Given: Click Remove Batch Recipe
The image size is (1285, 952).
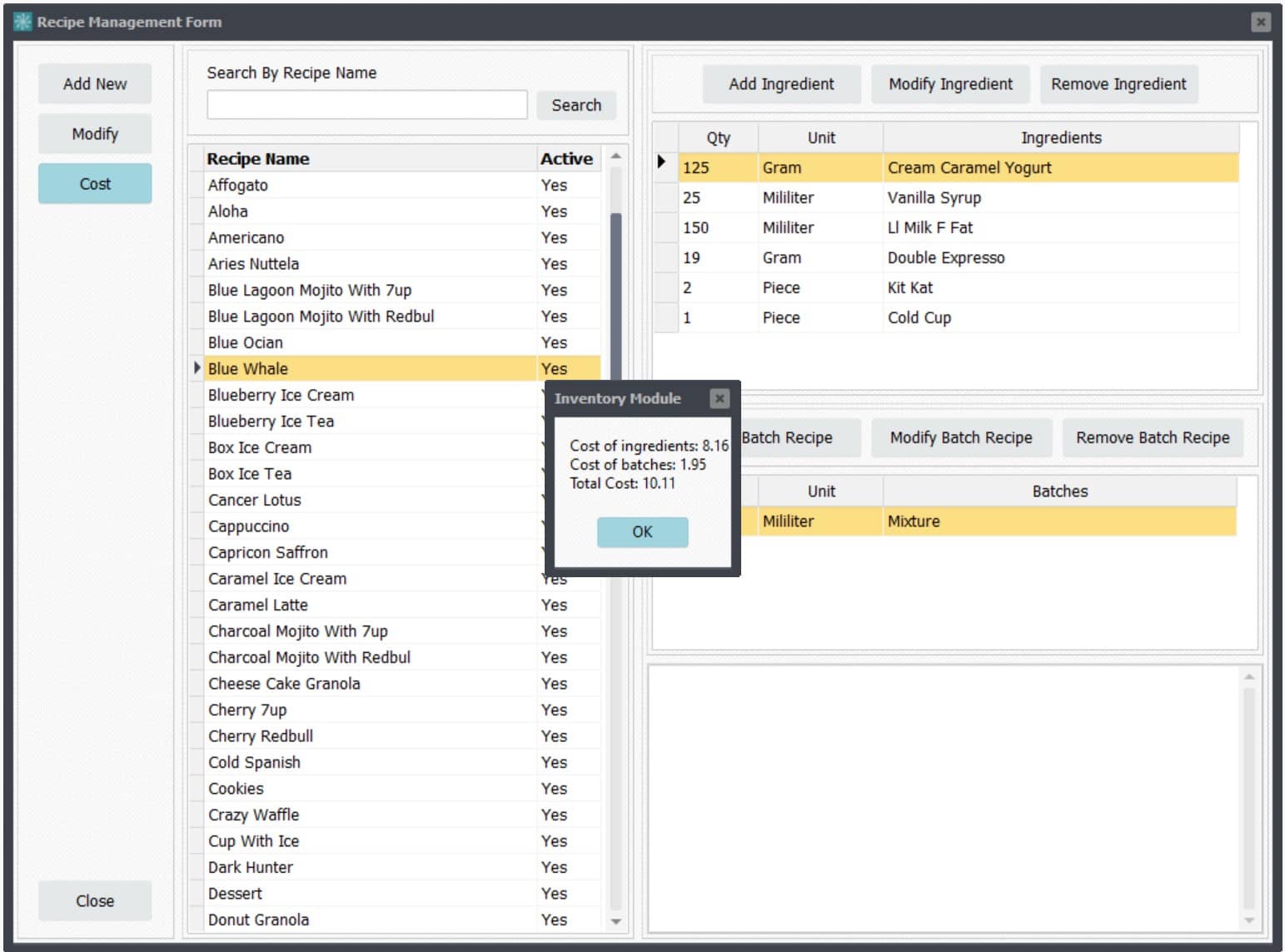Looking at the screenshot, I should pos(1153,437).
